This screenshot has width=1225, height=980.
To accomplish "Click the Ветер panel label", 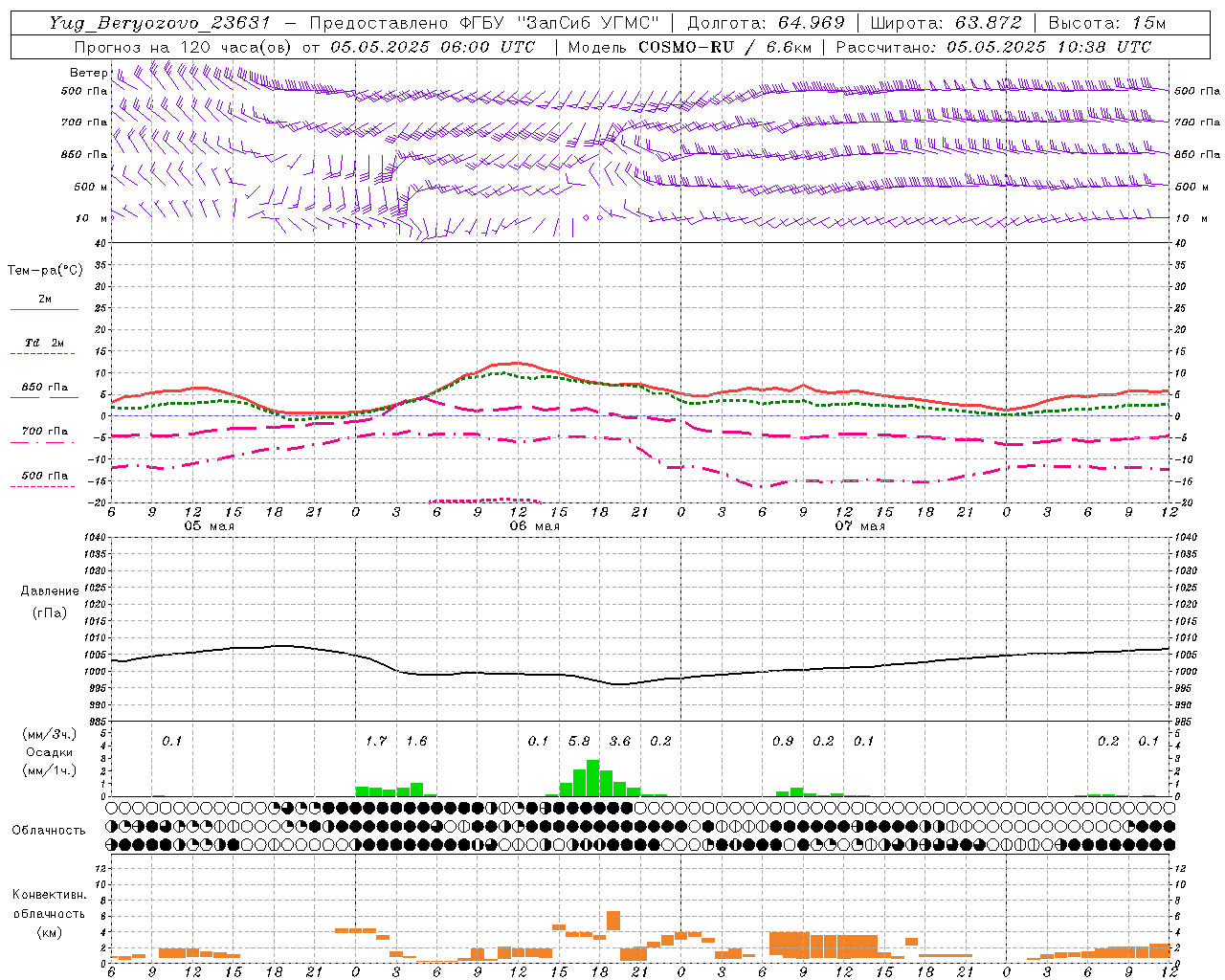I will click(x=88, y=73).
